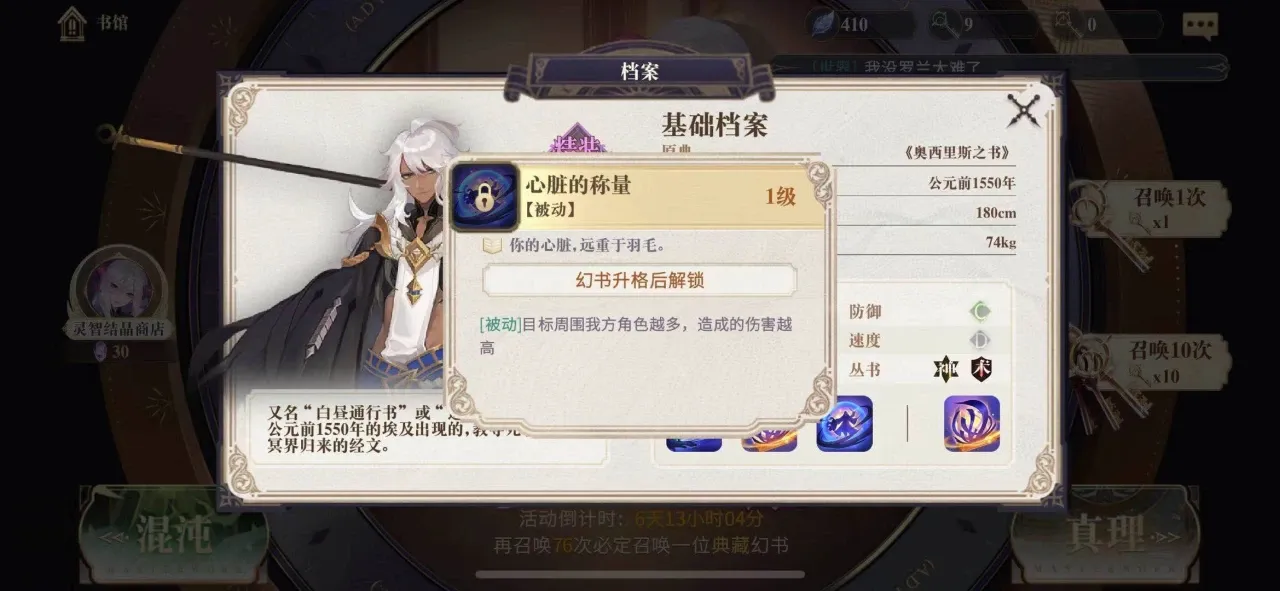Click the 术 series badge icon

[981, 369]
